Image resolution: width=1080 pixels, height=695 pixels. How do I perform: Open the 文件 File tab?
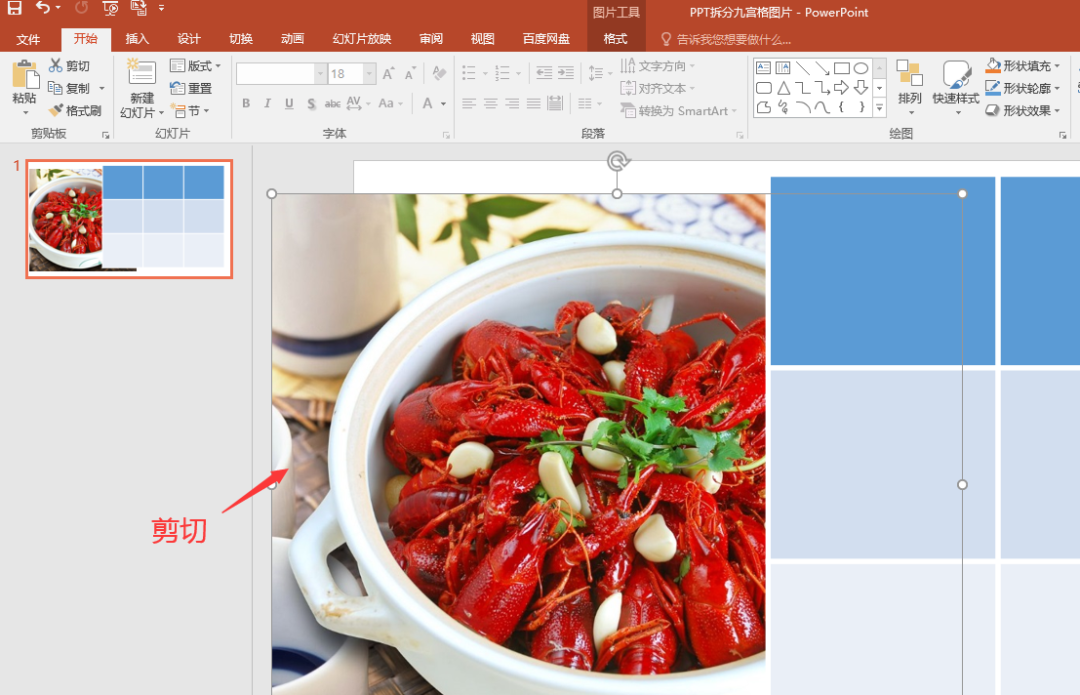[28, 39]
